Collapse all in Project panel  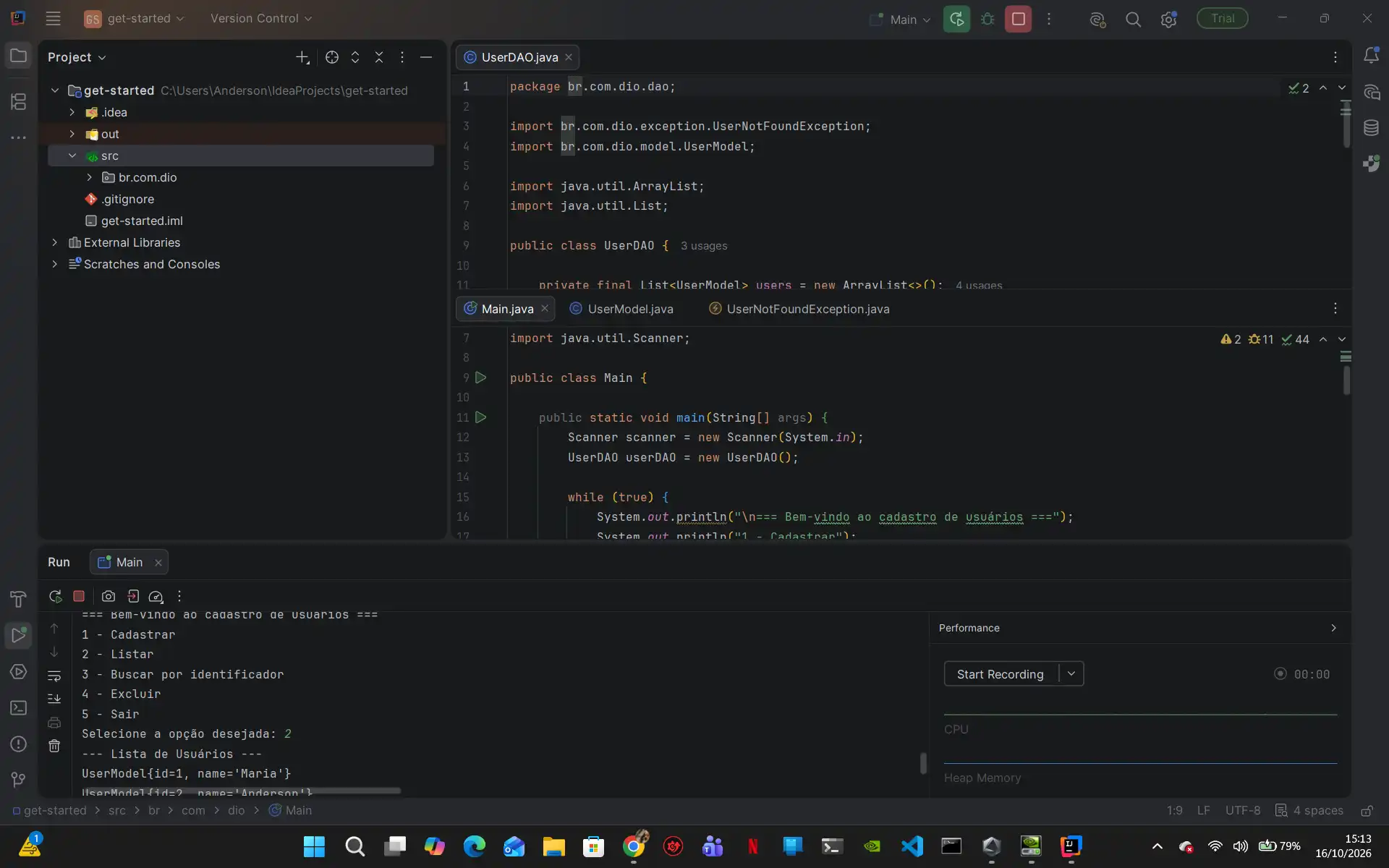379,57
